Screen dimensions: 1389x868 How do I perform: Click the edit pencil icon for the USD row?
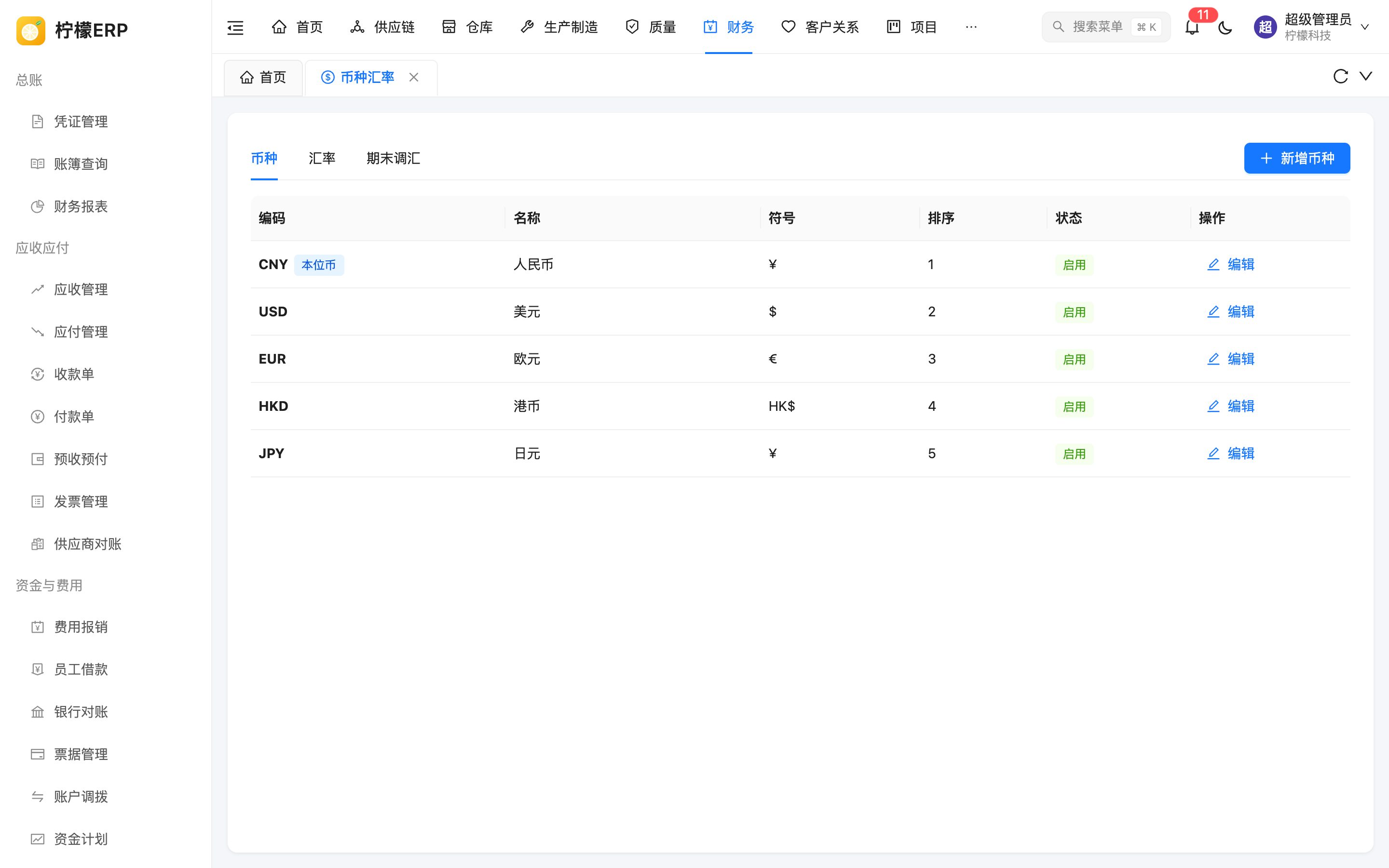coord(1213,312)
